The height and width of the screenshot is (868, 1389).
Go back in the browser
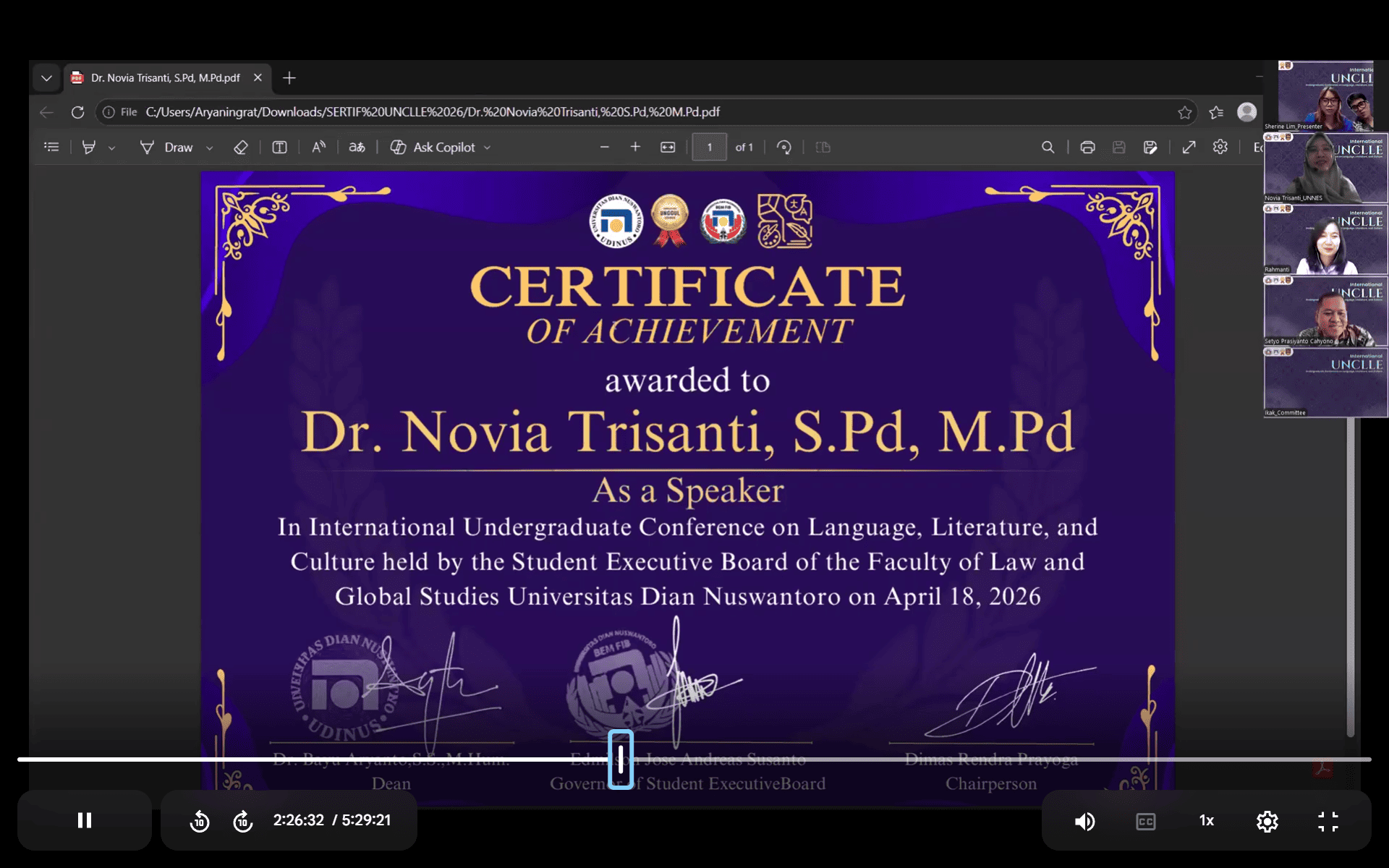click(x=47, y=112)
